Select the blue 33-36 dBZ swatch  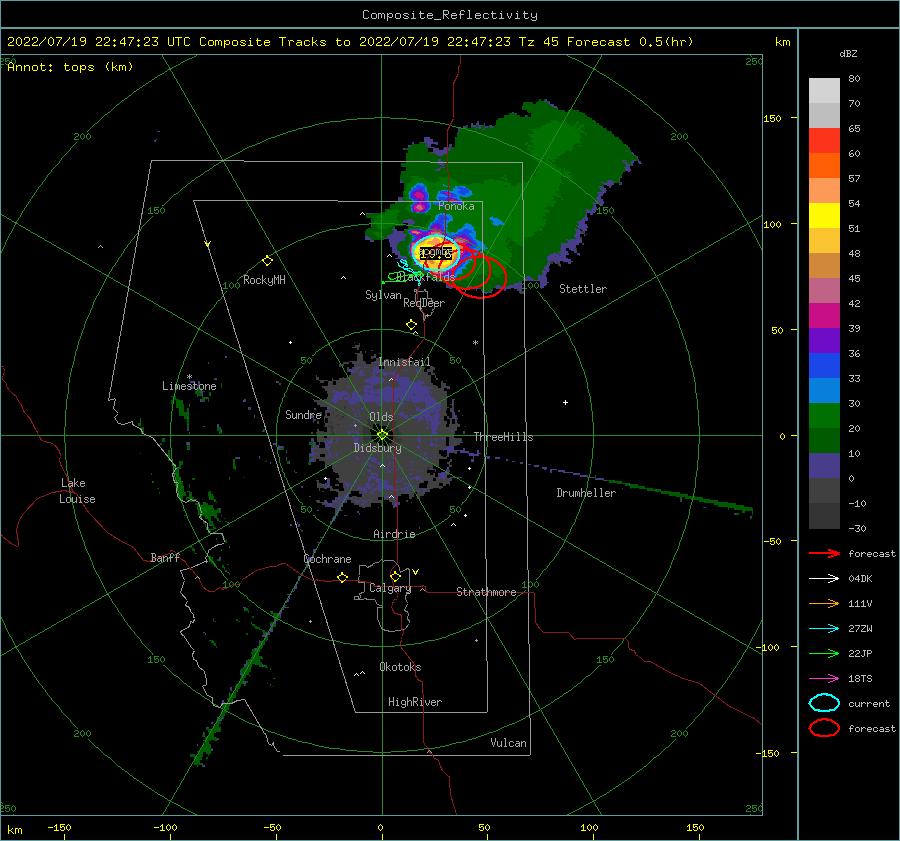(824, 366)
